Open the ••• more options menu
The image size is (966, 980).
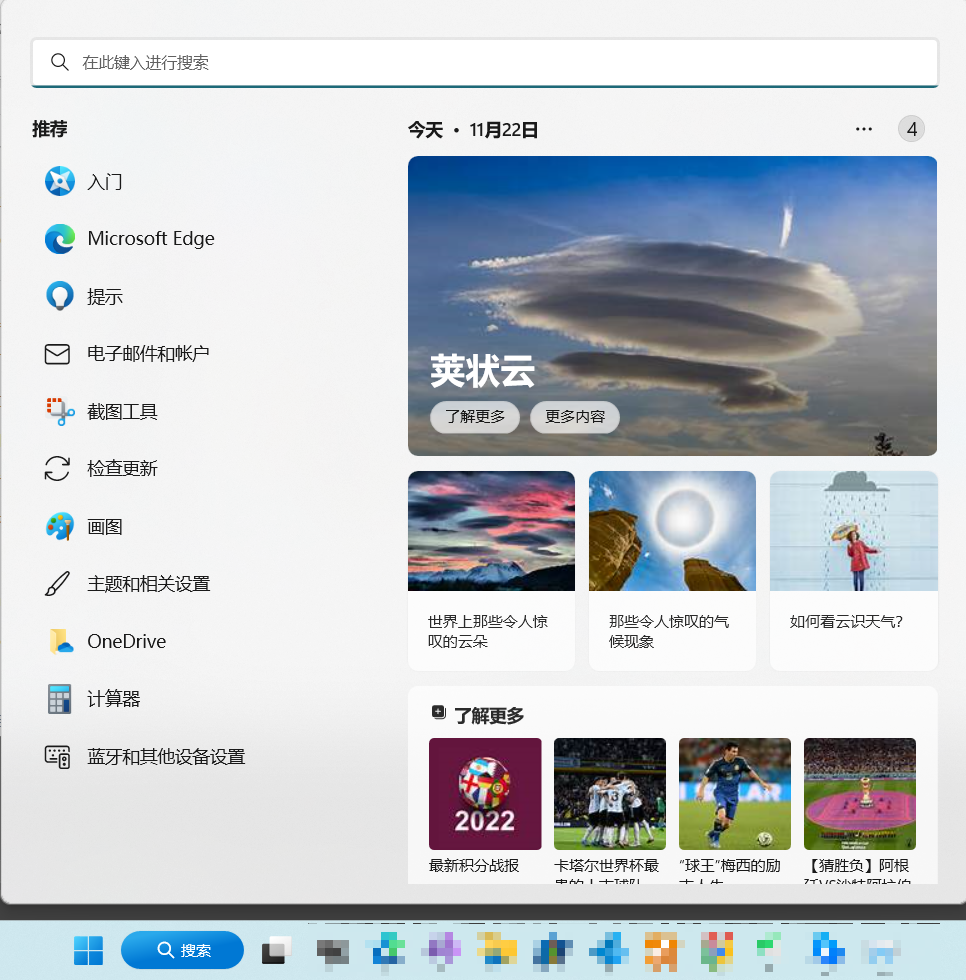tap(863, 128)
